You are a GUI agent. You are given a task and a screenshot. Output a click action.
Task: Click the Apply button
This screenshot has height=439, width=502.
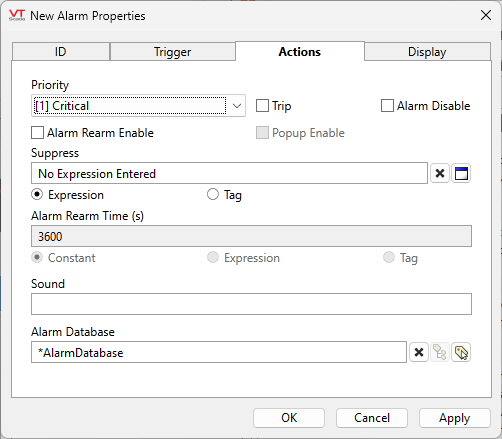point(455,418)
